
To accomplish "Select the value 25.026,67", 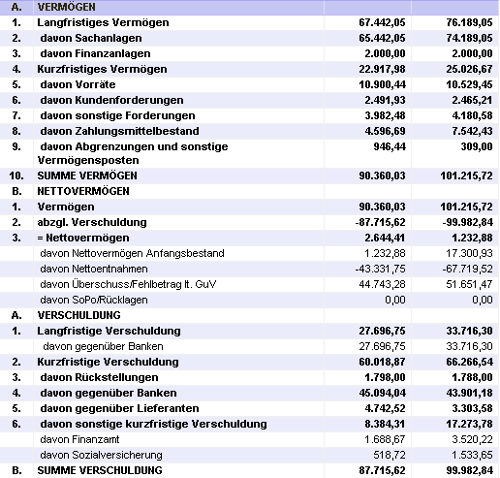I will click(x=469, y=69).
